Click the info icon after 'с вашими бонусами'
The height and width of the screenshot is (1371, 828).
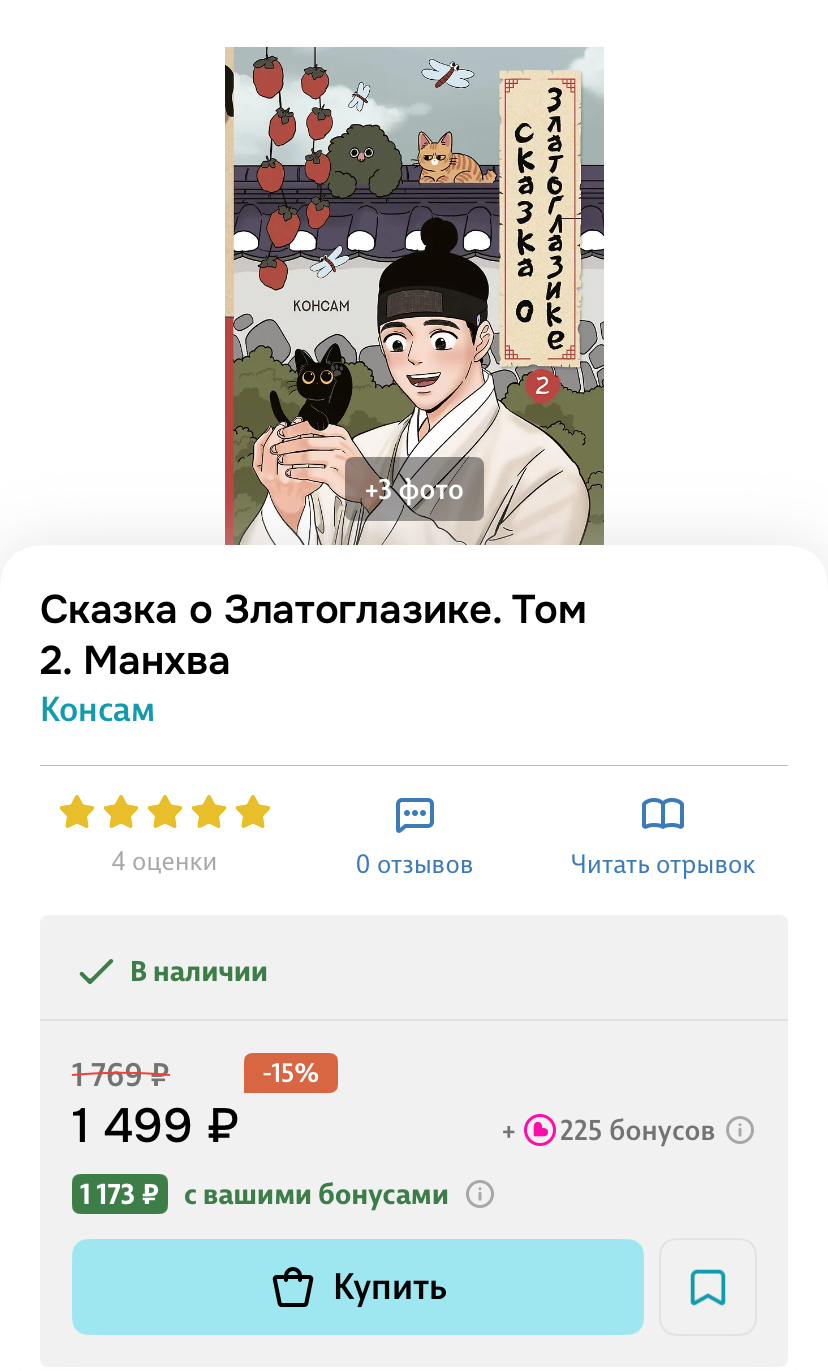coord(480,1195)
